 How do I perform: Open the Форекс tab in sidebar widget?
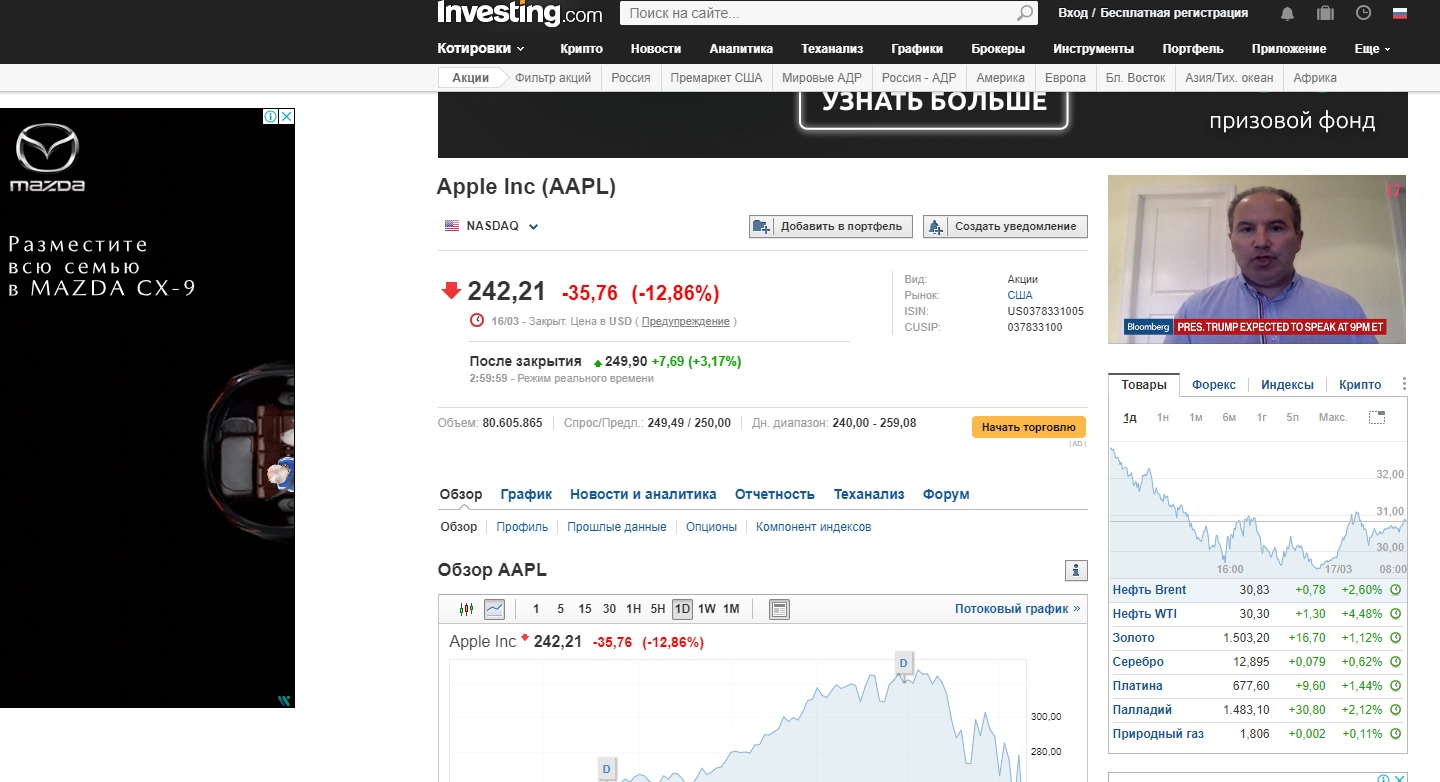[x=1213, y=385]
